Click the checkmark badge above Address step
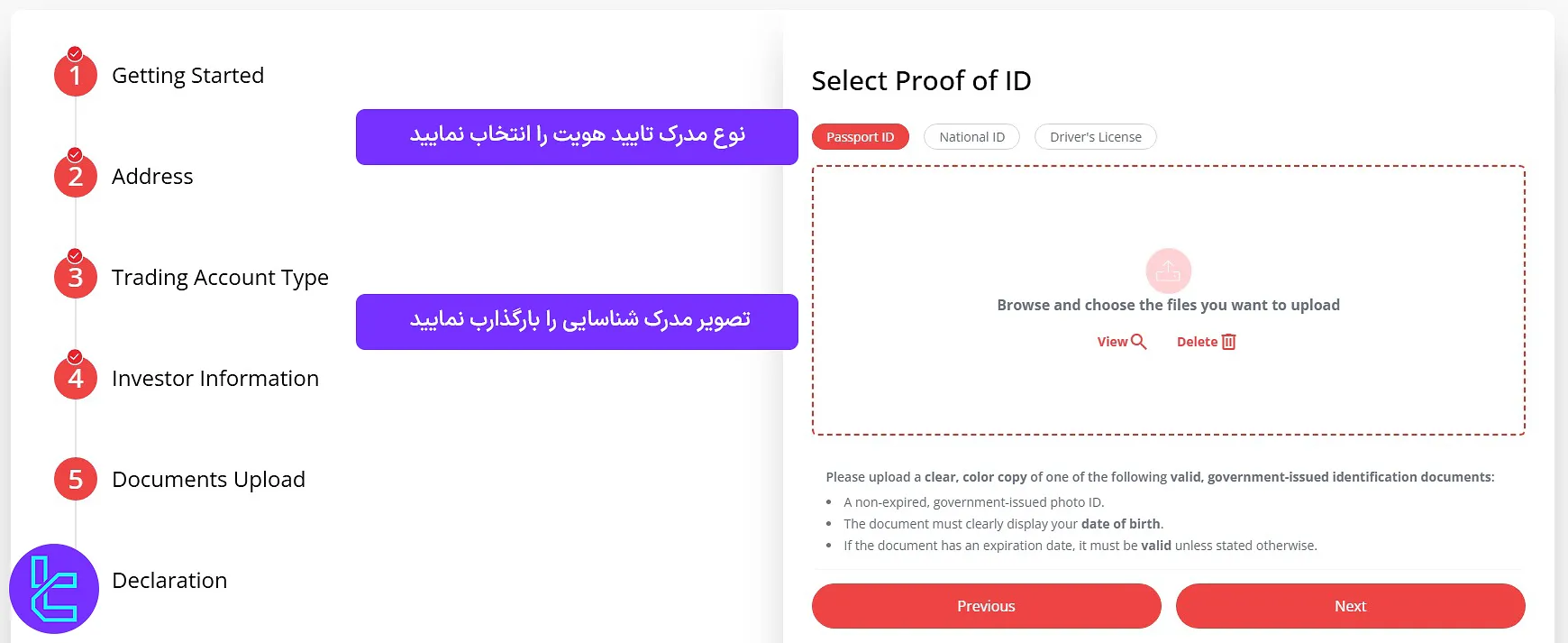The height and width of the screenshot is (643, 1568). click(x=75, y=152)
